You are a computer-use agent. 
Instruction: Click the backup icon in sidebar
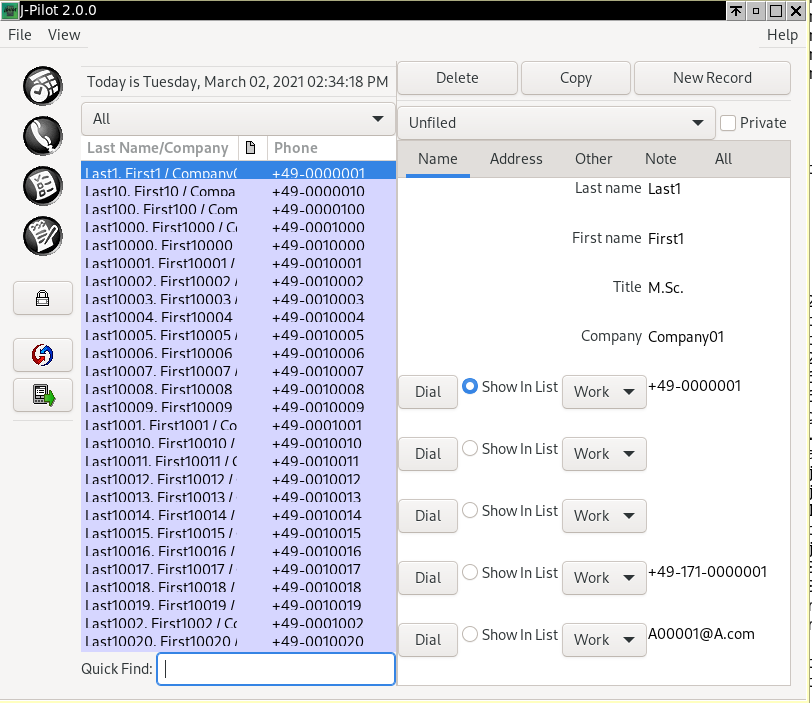pos(42,395)
